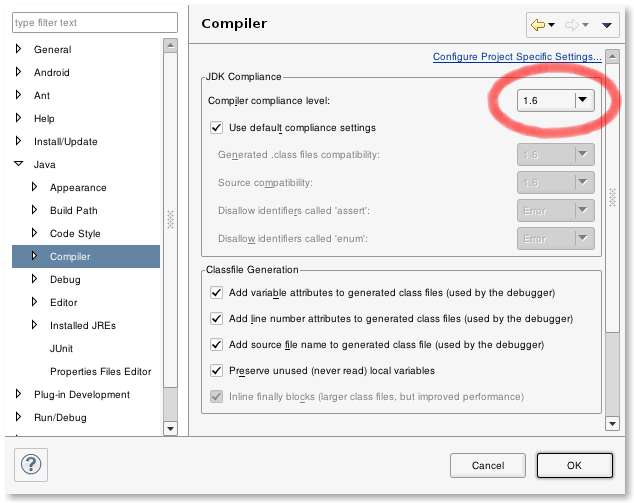The image size is (634, 503).
Task: Select JUnit preferences page
Action: click(62, 349)
